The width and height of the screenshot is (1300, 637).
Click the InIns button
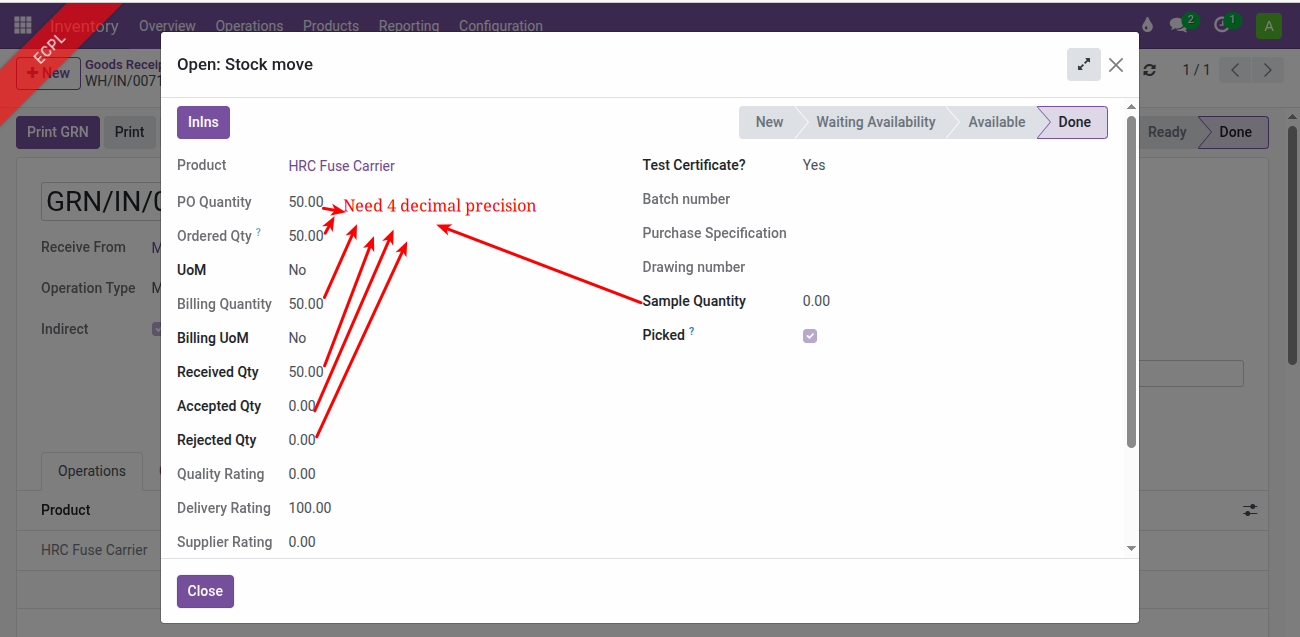click(x=204, y=123)
